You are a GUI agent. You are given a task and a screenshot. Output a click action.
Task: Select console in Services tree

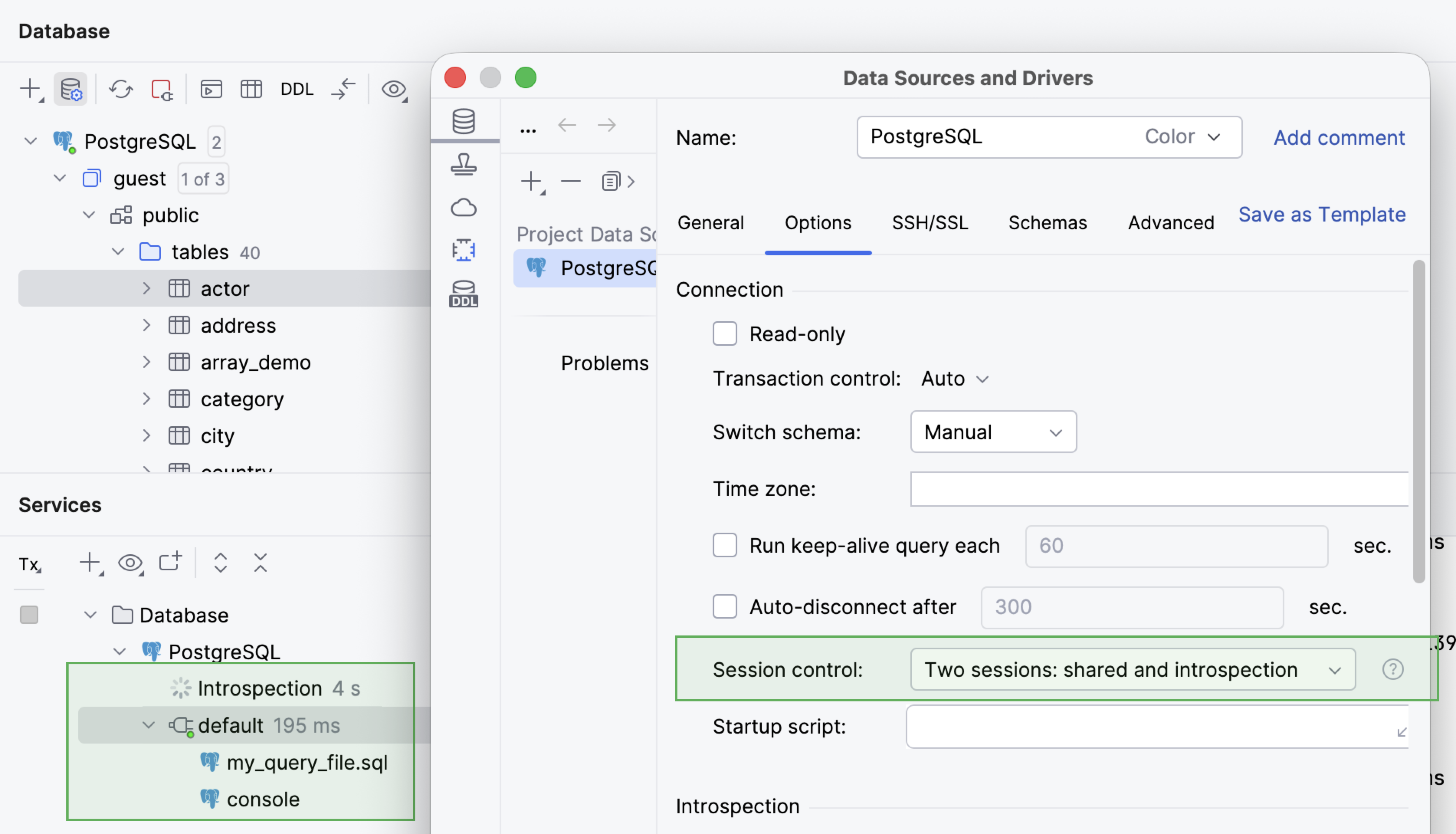[263, 799]
